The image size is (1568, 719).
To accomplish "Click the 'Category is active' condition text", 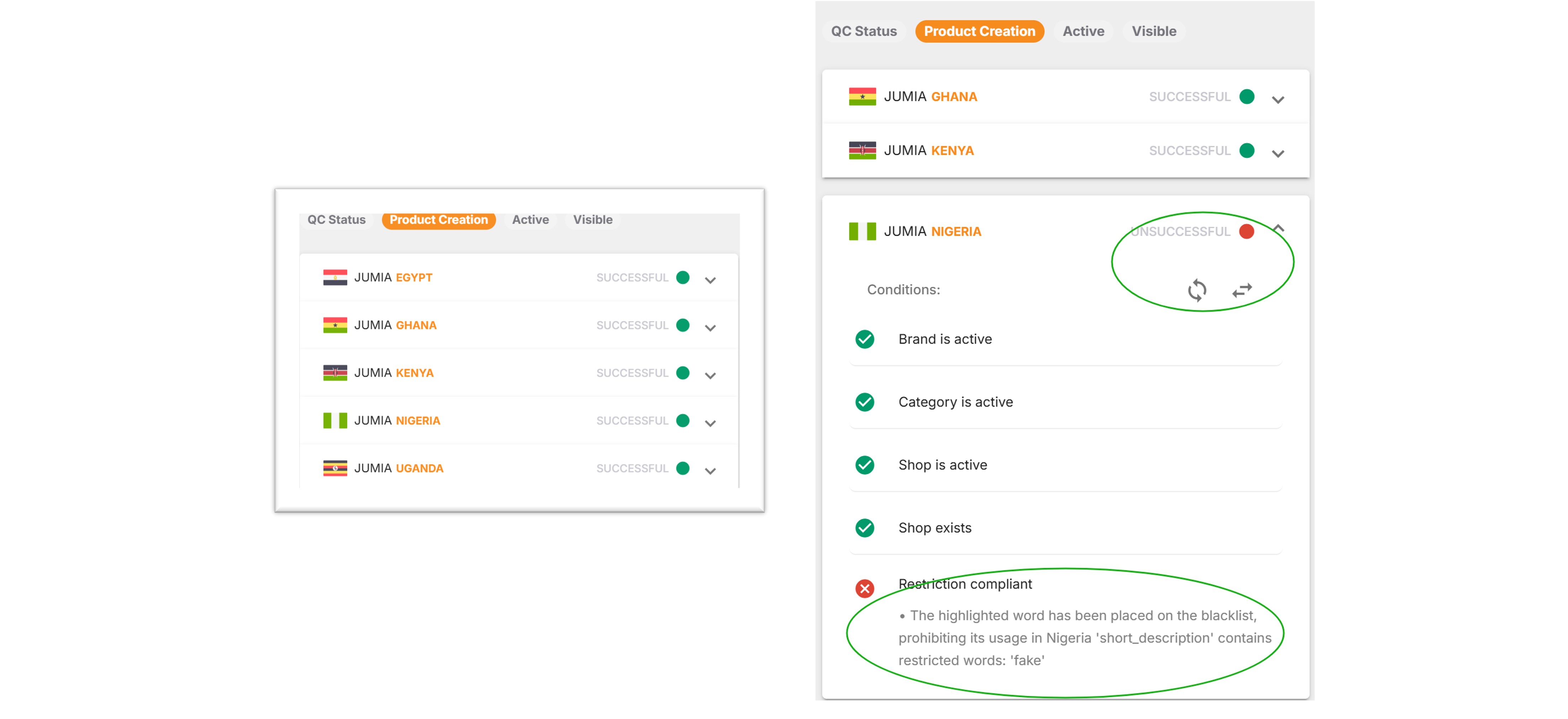I will coord(956,402).
